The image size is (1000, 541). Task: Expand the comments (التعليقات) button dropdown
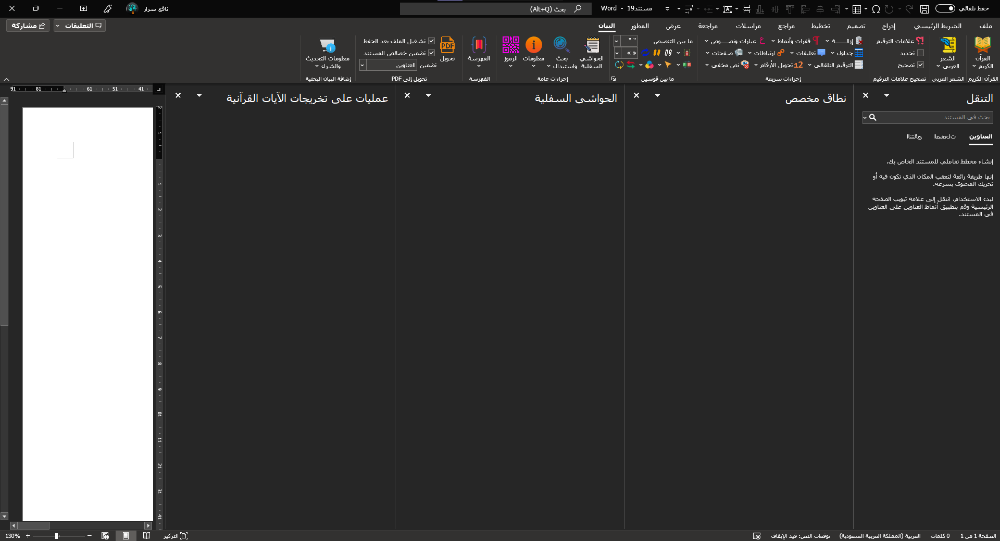(x=58, y=26)
